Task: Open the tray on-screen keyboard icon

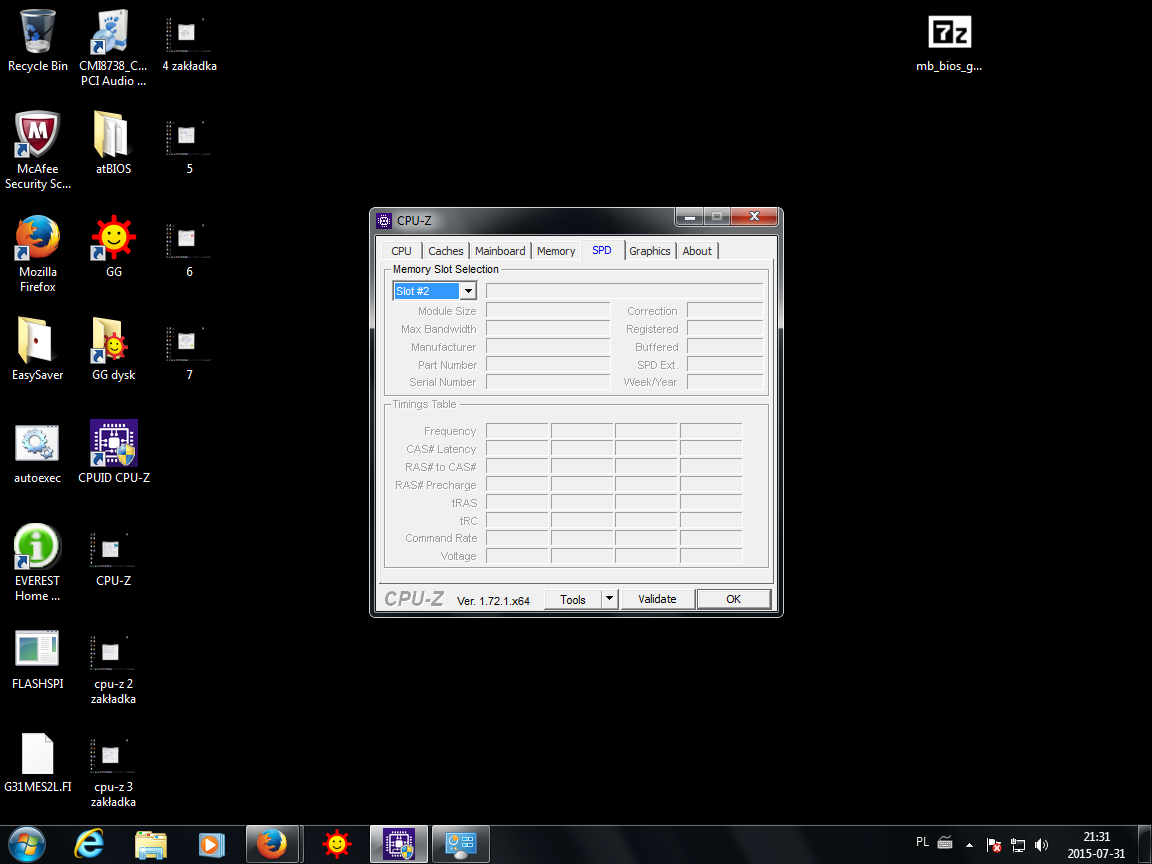Action: click(x=945, y=843)
